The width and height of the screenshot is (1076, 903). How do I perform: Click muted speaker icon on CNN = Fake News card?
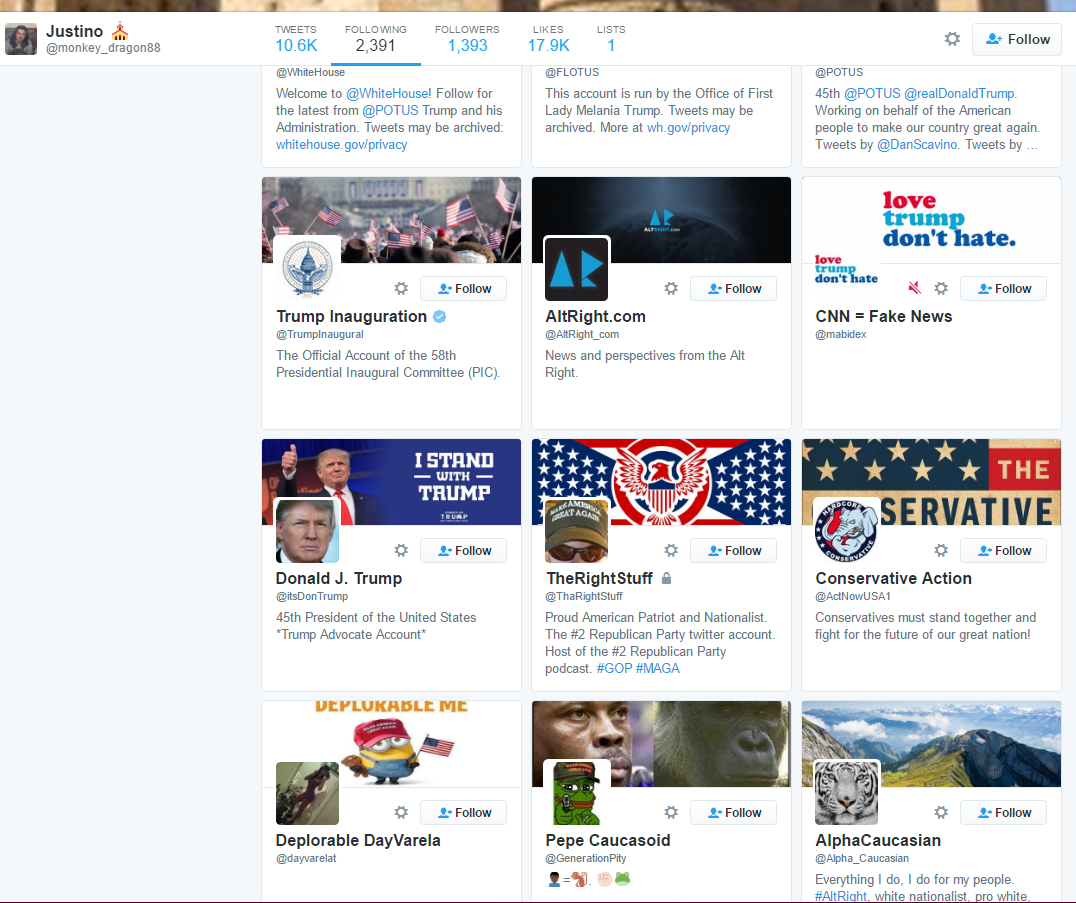coord(915,288)
